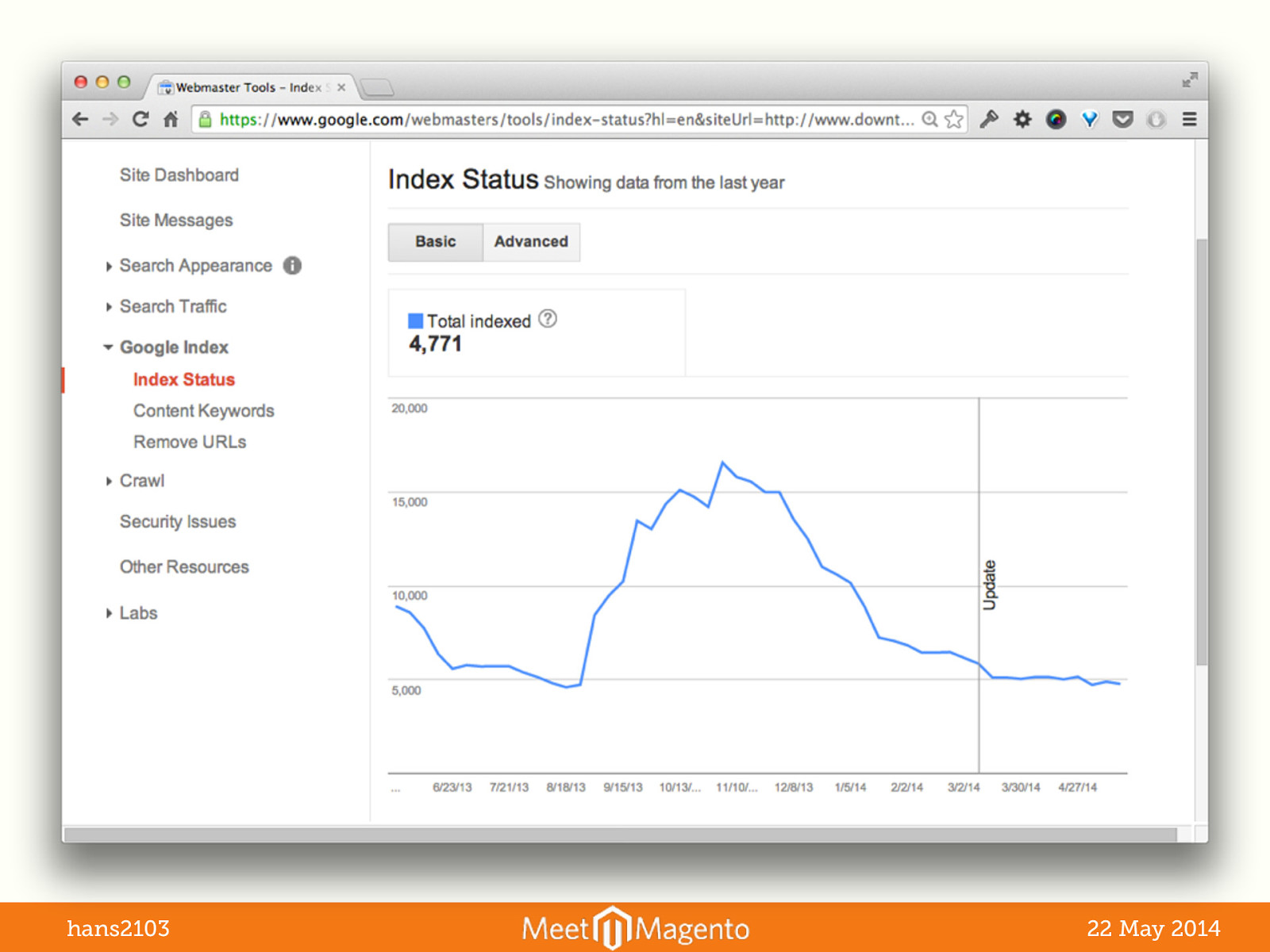Click the 4/27/14 axis date label

[1077, 788]
